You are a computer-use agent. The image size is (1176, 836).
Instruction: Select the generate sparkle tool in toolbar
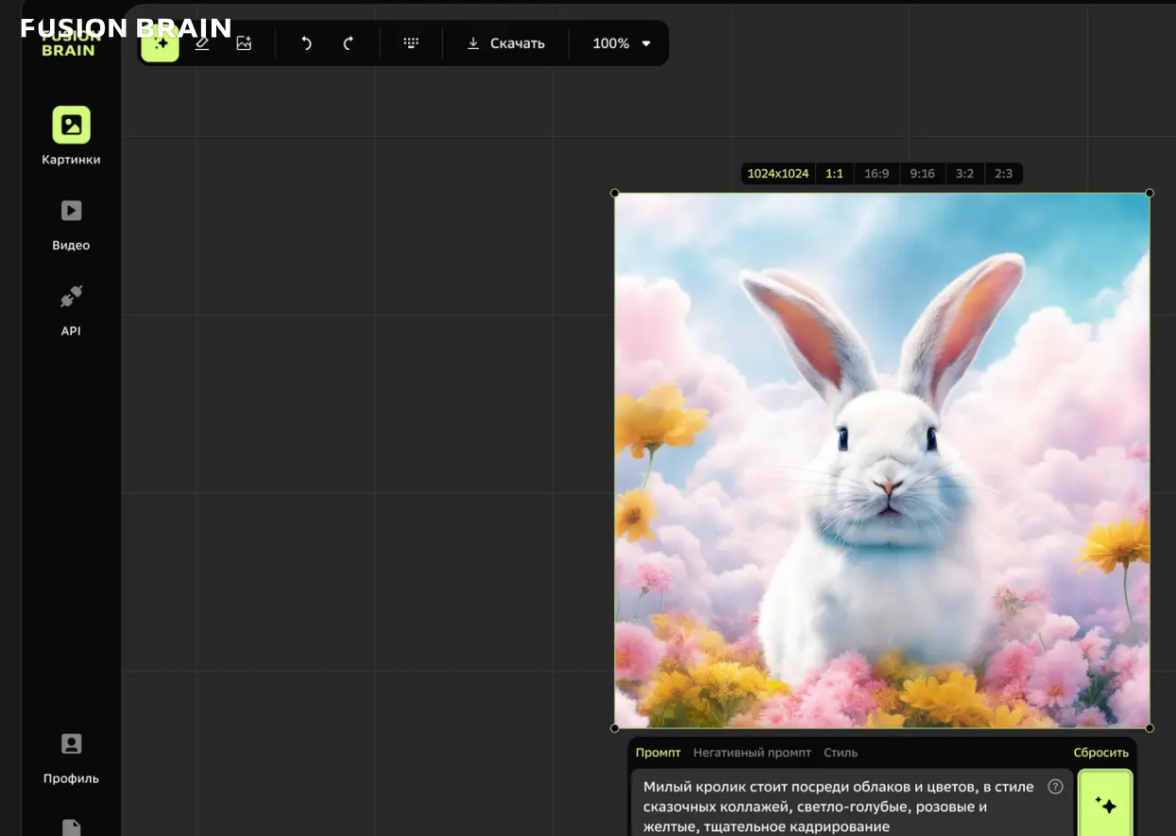click(160, 44)
